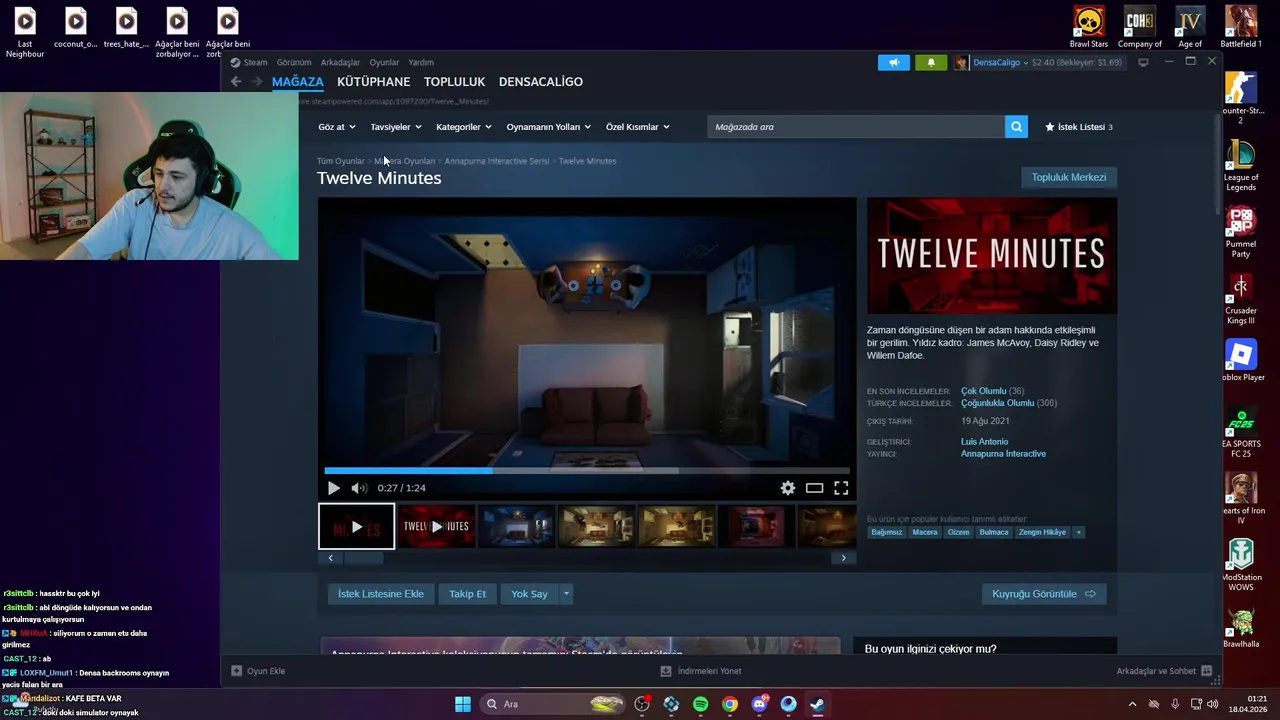Open Discord from the taskbar
This screenshot has height=720, width=1280.
point(759,704)
